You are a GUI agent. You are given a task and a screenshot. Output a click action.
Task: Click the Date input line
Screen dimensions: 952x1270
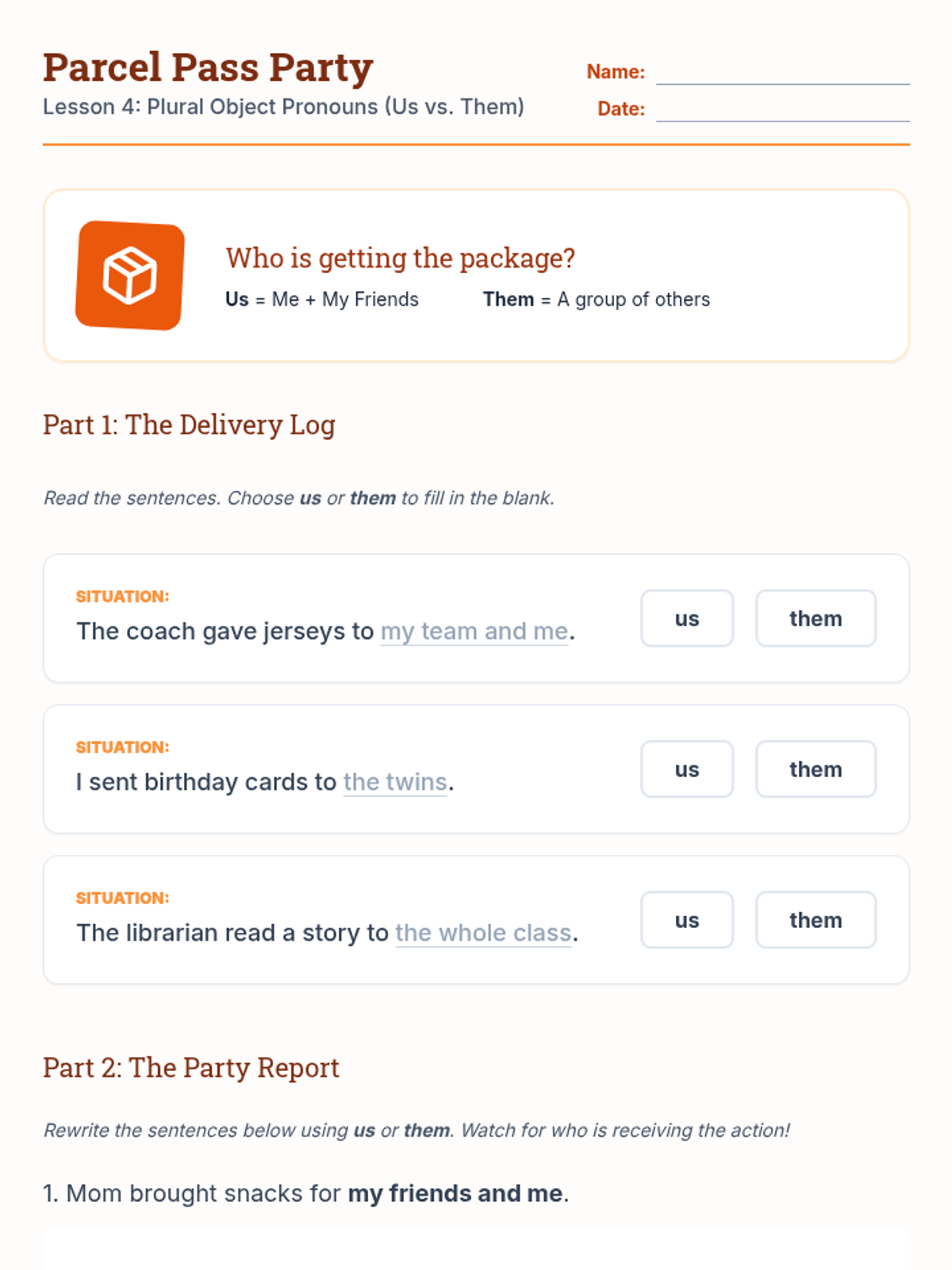[x=782, y=110]
